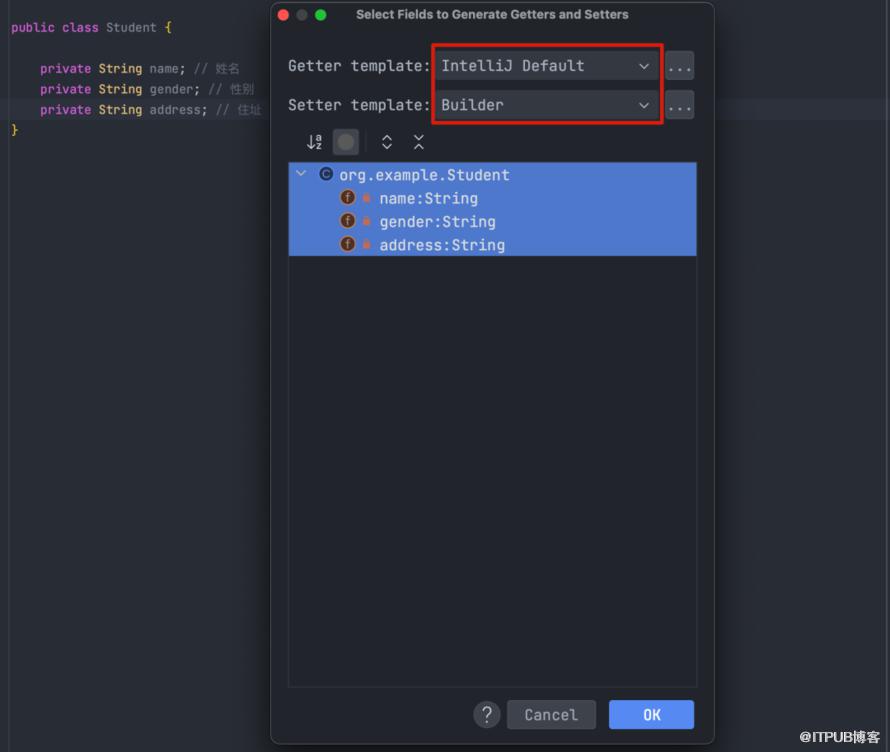This screenshot has height=752, width=890.
Task: Click the class icon beside org.example.Student
Action: point(326,174)
